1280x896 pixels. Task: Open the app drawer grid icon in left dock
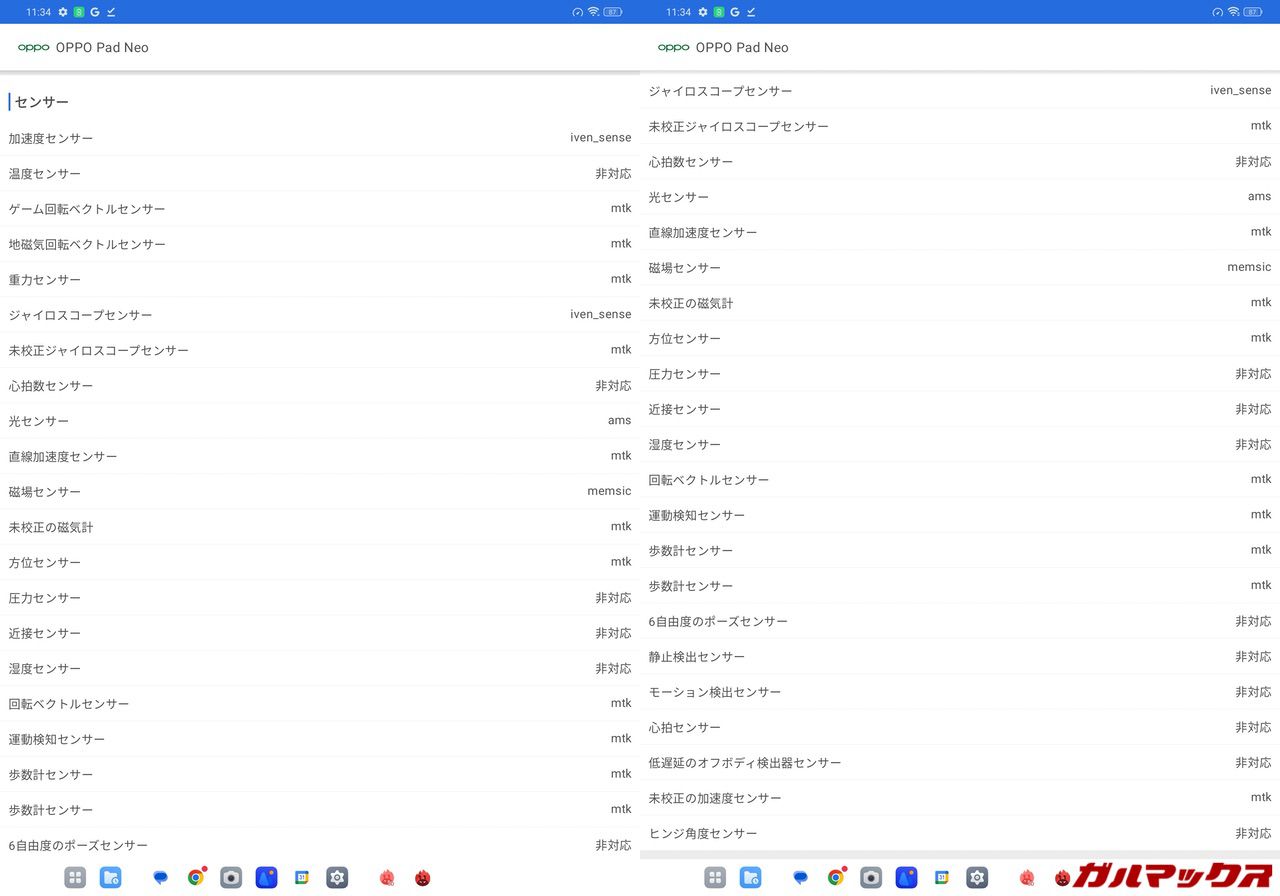(75, 878)
